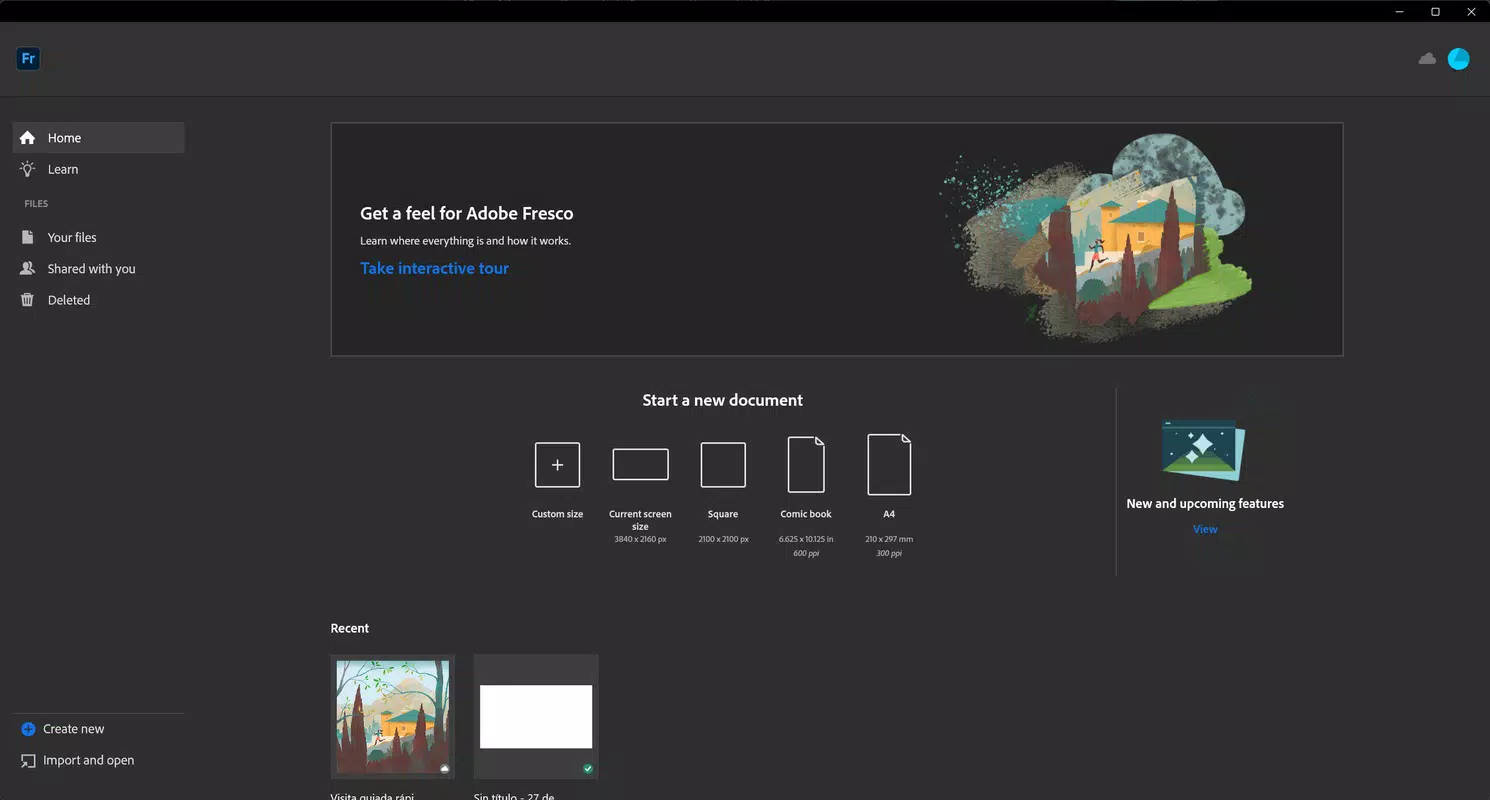Click the 'Comic book' label

point(806,514)
